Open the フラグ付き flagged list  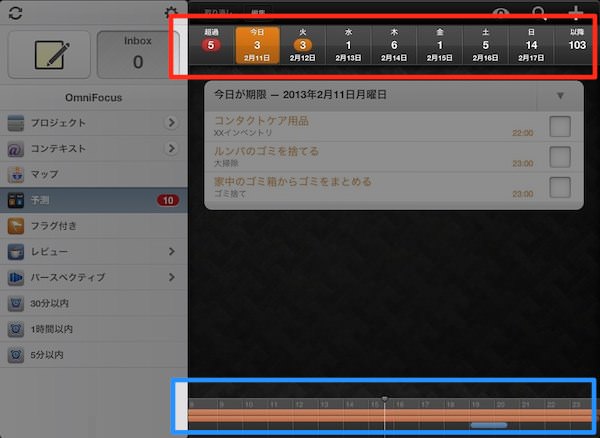pyautogui.click(x=94, y=226)
